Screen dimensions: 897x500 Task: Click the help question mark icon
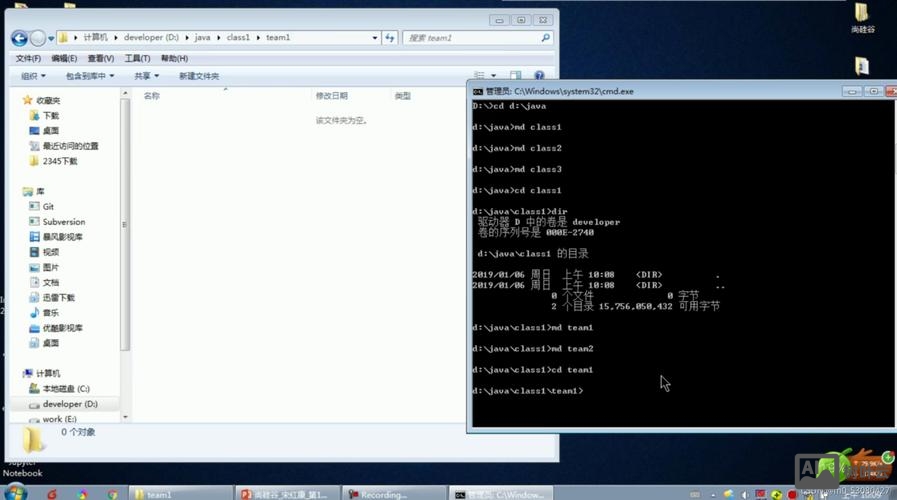pos(539,76)
